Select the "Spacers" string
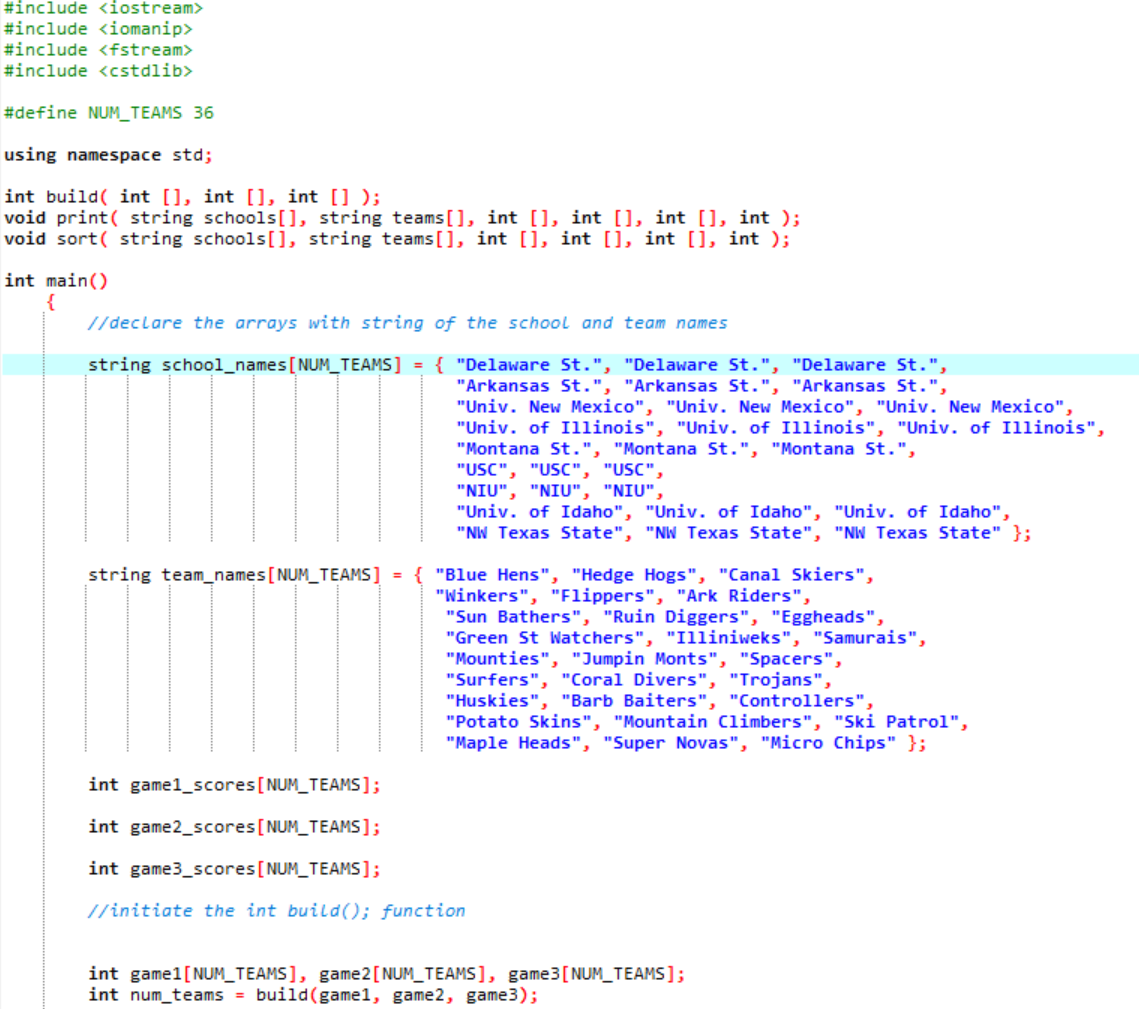 coord(786,660)
